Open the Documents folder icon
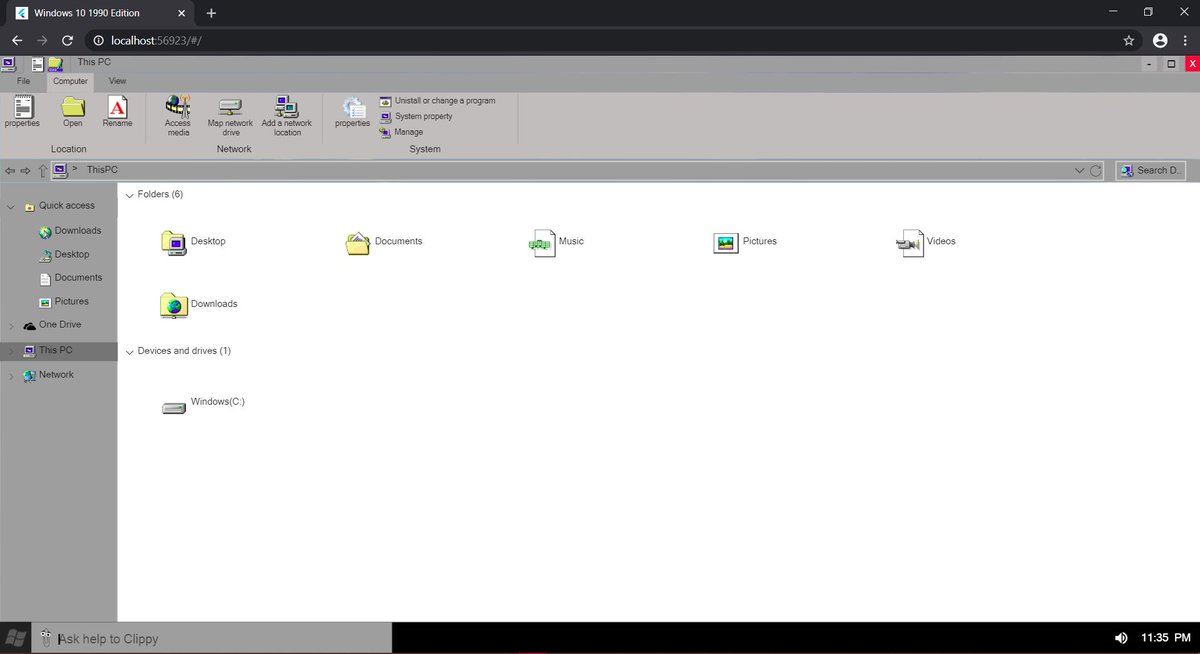Viewport: 1200px width, 654px height. pyautogui.click(x=358, y=243)
